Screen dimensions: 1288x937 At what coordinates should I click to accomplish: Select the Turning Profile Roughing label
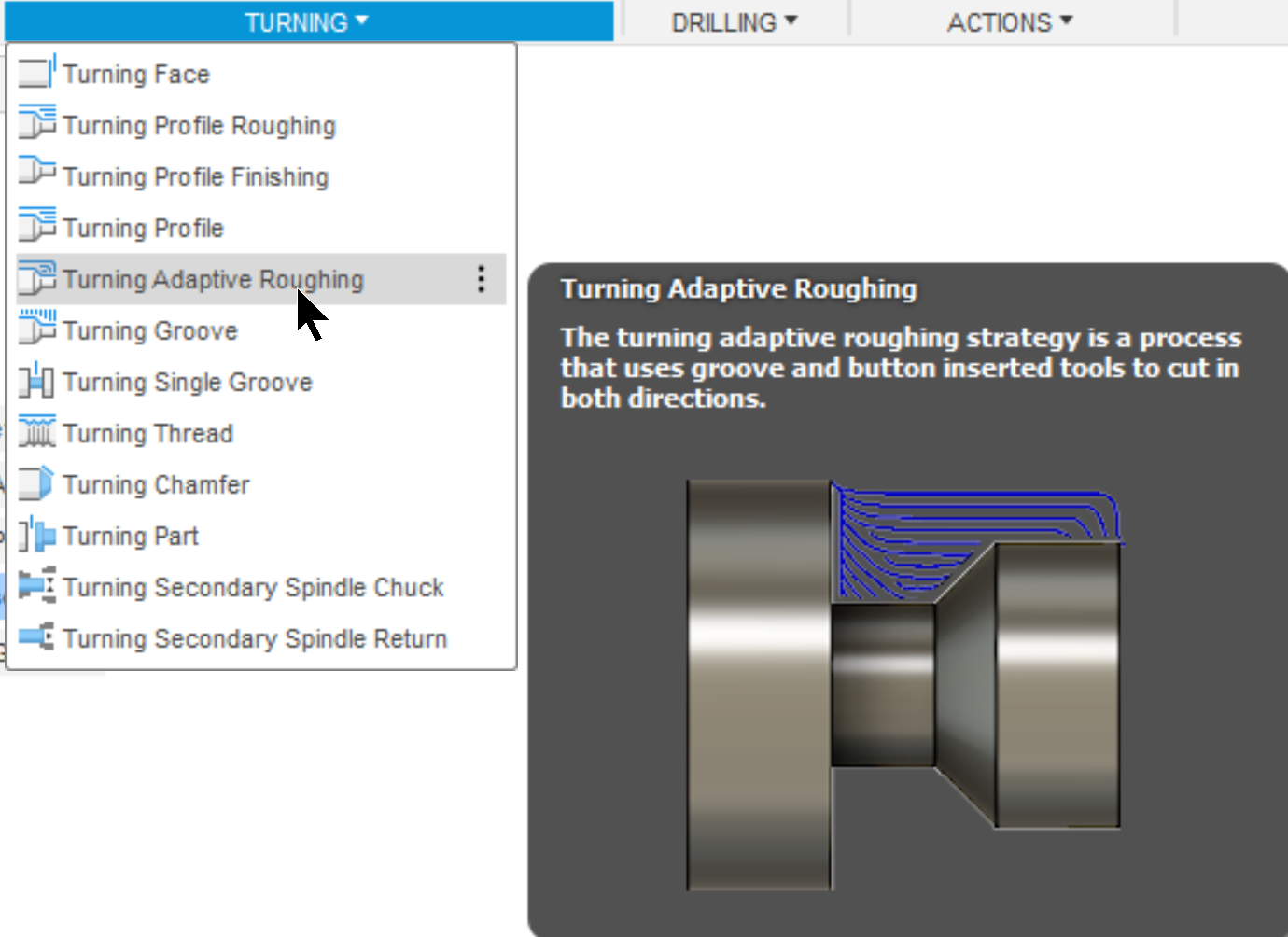click(200, 125)
